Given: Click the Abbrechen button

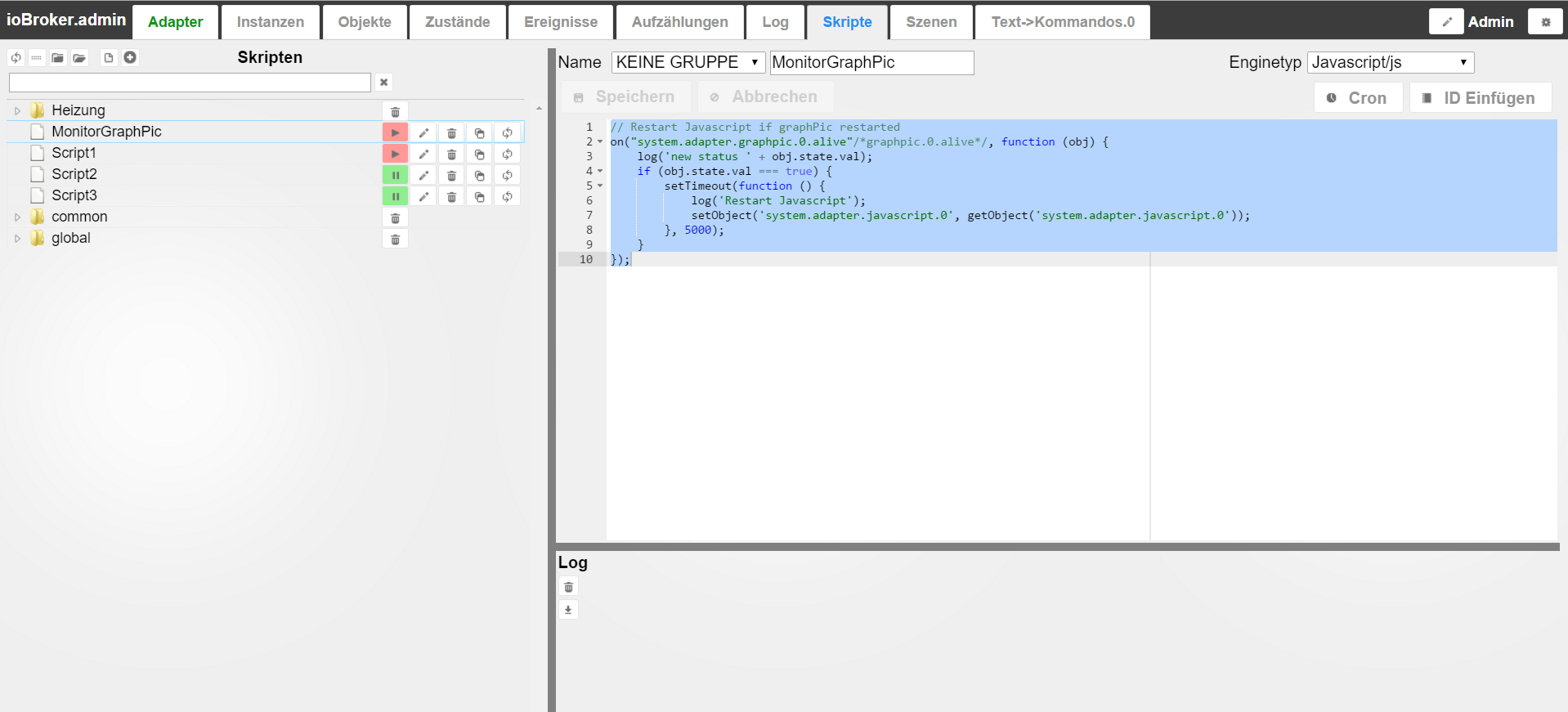Looking at the screenshot, I should [765, 97].
